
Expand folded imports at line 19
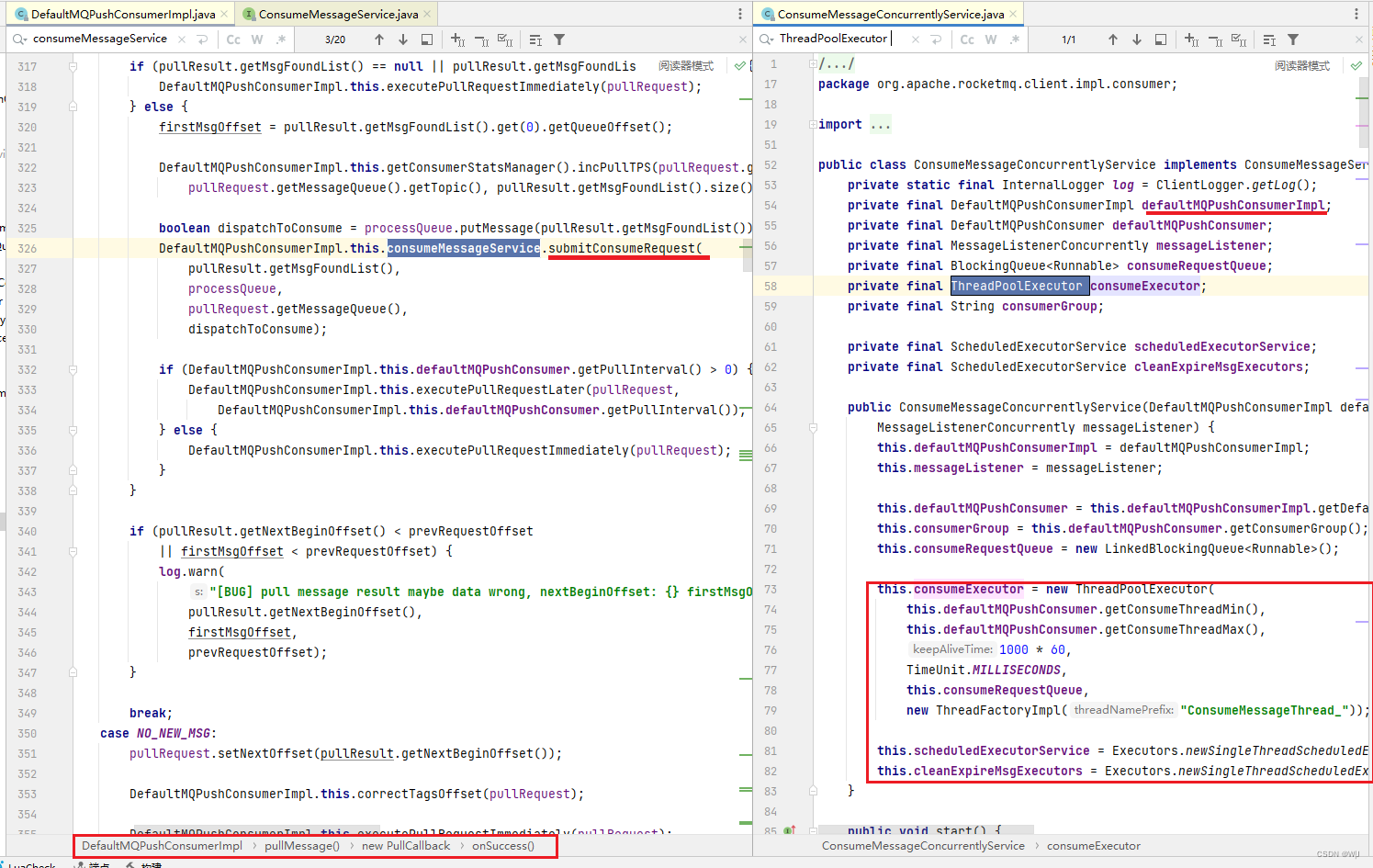click(x=813, y=124)
